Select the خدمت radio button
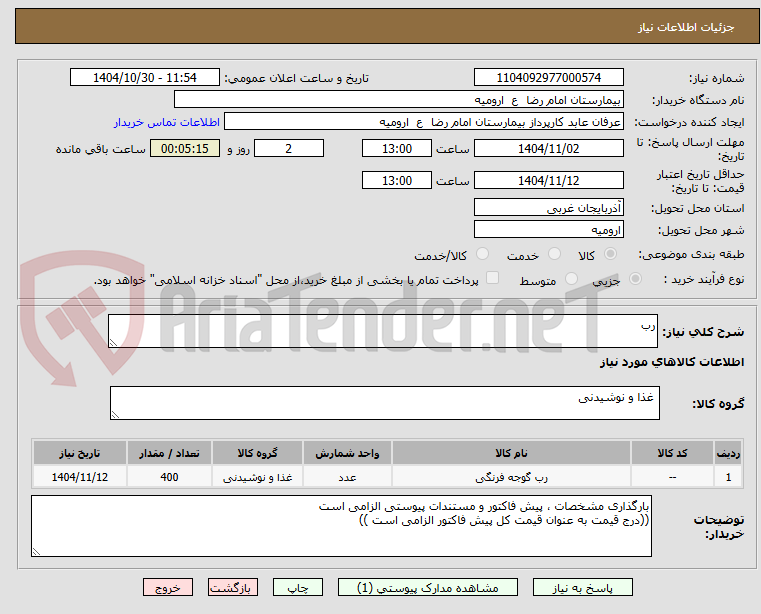 [x=554, y=254]
